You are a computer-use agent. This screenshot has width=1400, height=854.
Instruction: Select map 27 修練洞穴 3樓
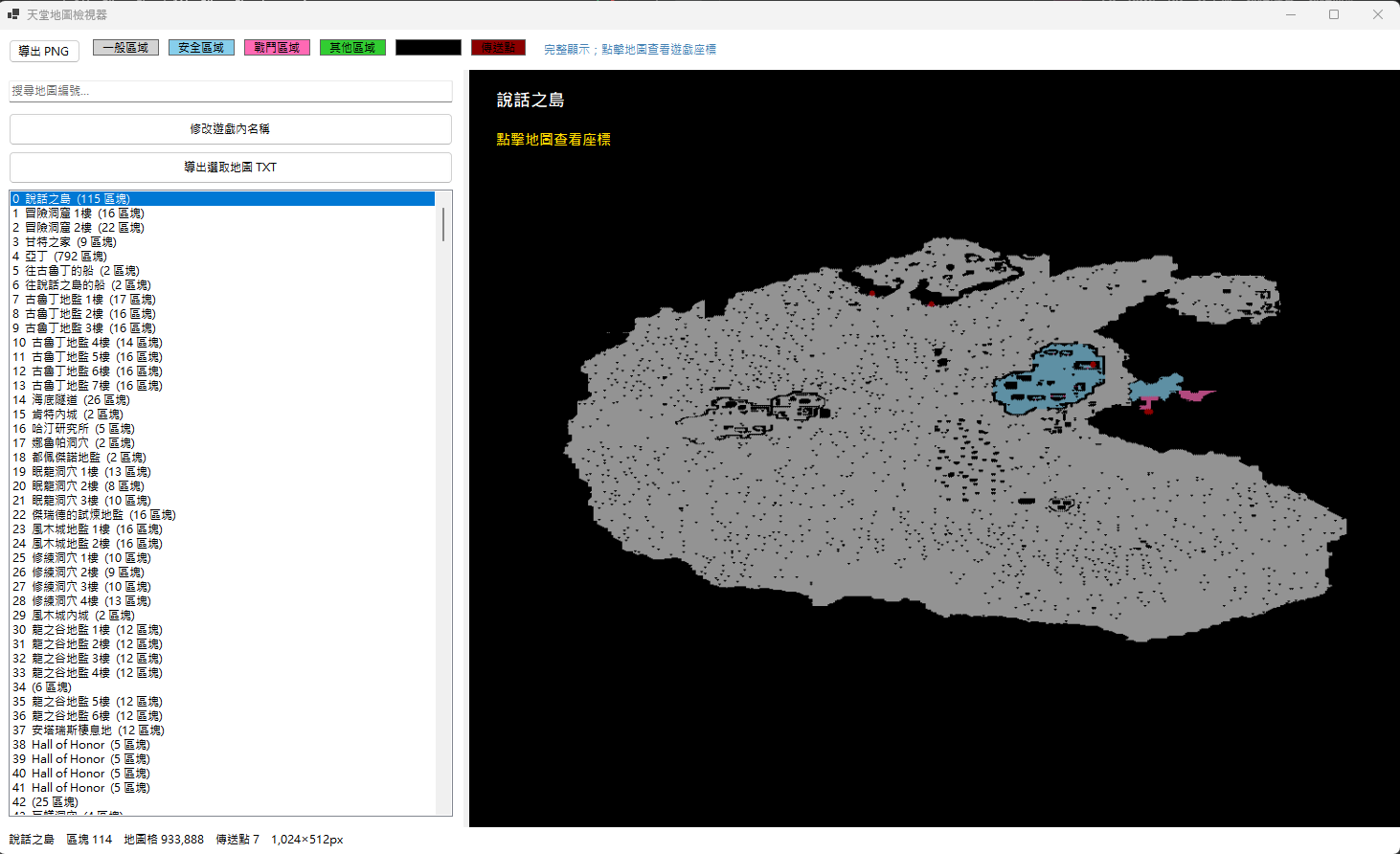pyautogui.click(x=222, y=586)
